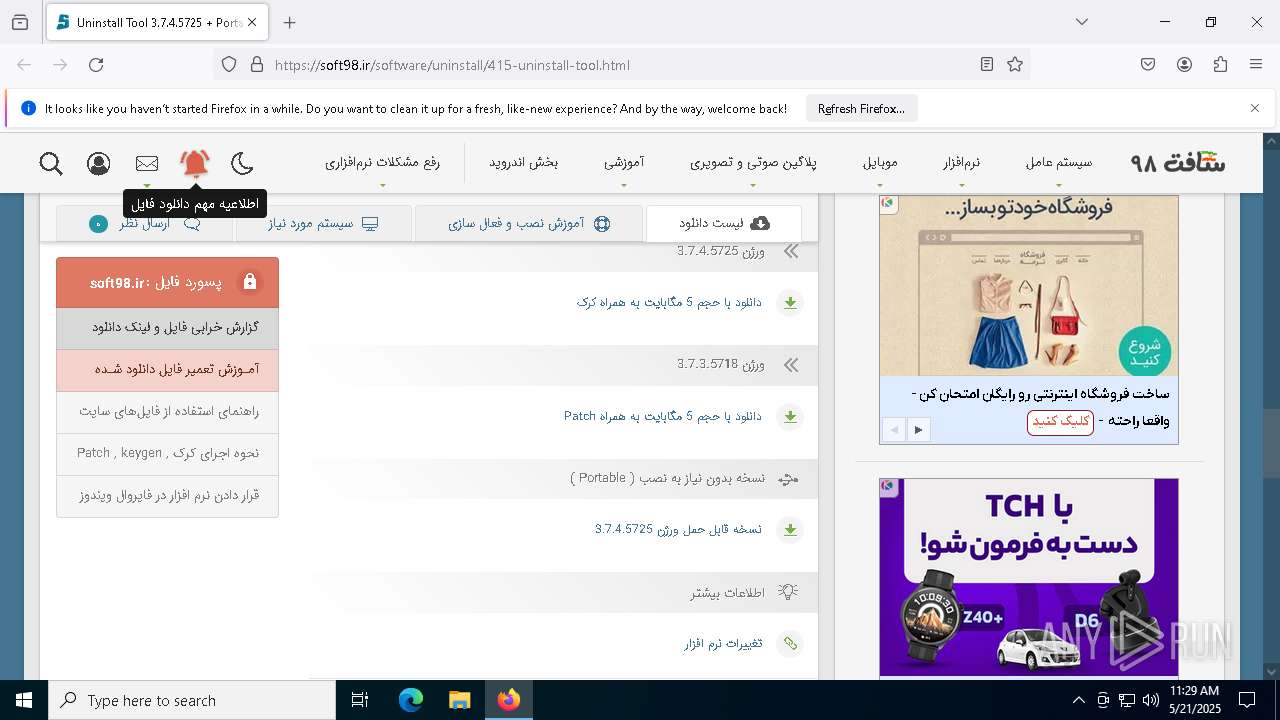
Task: Toggle dark mode moon icon
Action: [x=242, y=163]
